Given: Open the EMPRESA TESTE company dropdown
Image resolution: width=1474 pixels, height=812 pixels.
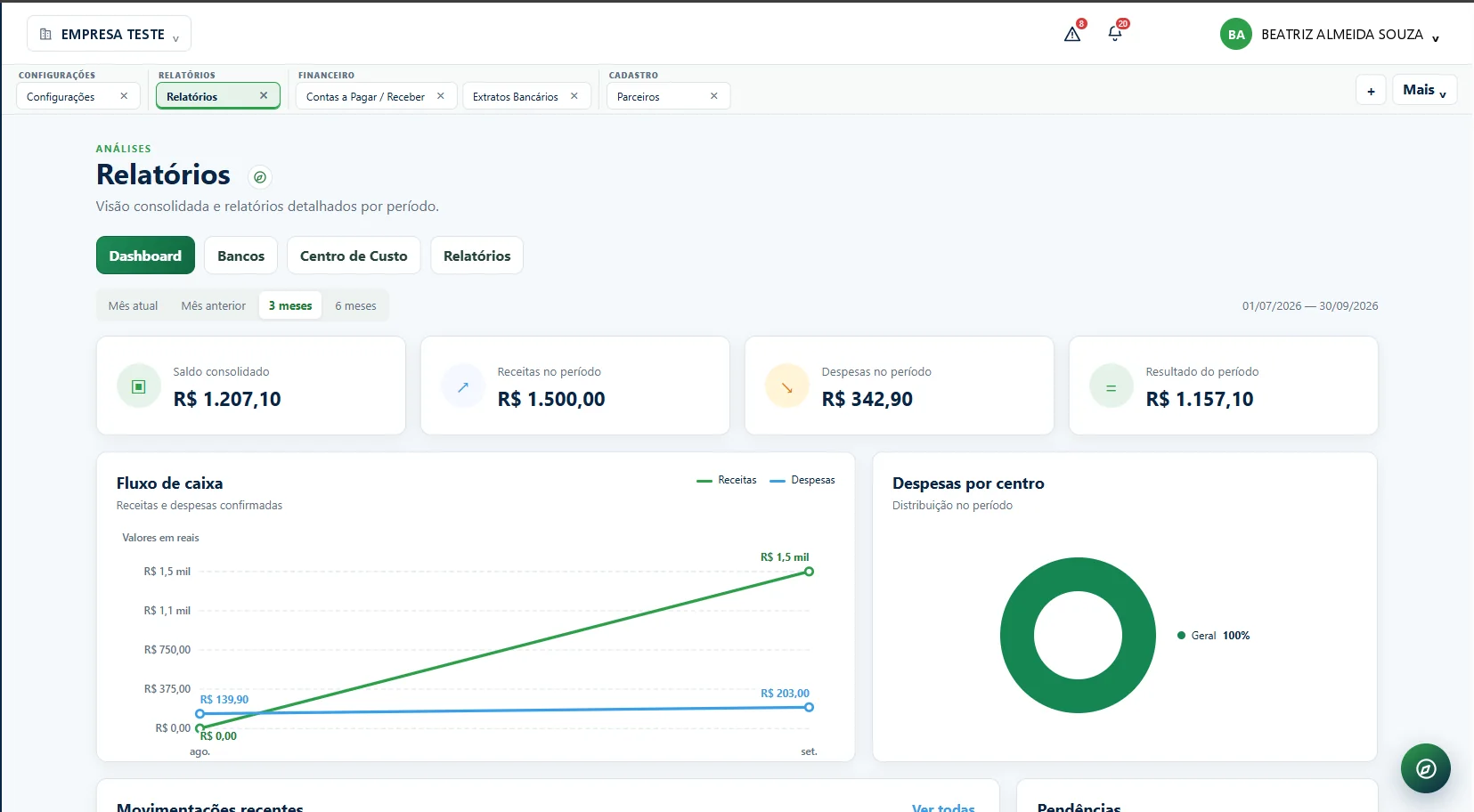Looking at the screenshot, I should coord(110,34).
